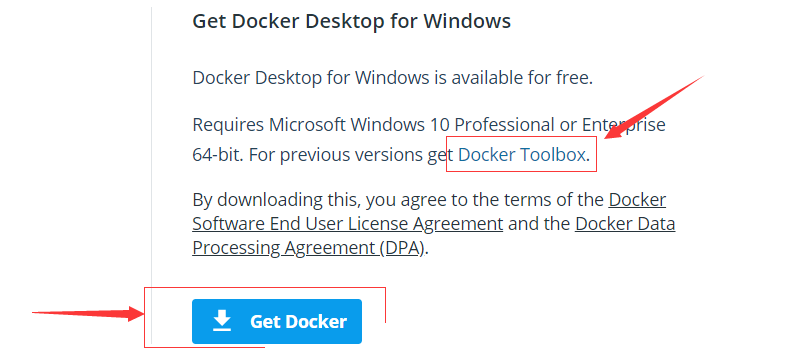
Task: Click "Processing Agreement (DPA)" underlined text
Action: pyautogui.click(x=308, y=248)
